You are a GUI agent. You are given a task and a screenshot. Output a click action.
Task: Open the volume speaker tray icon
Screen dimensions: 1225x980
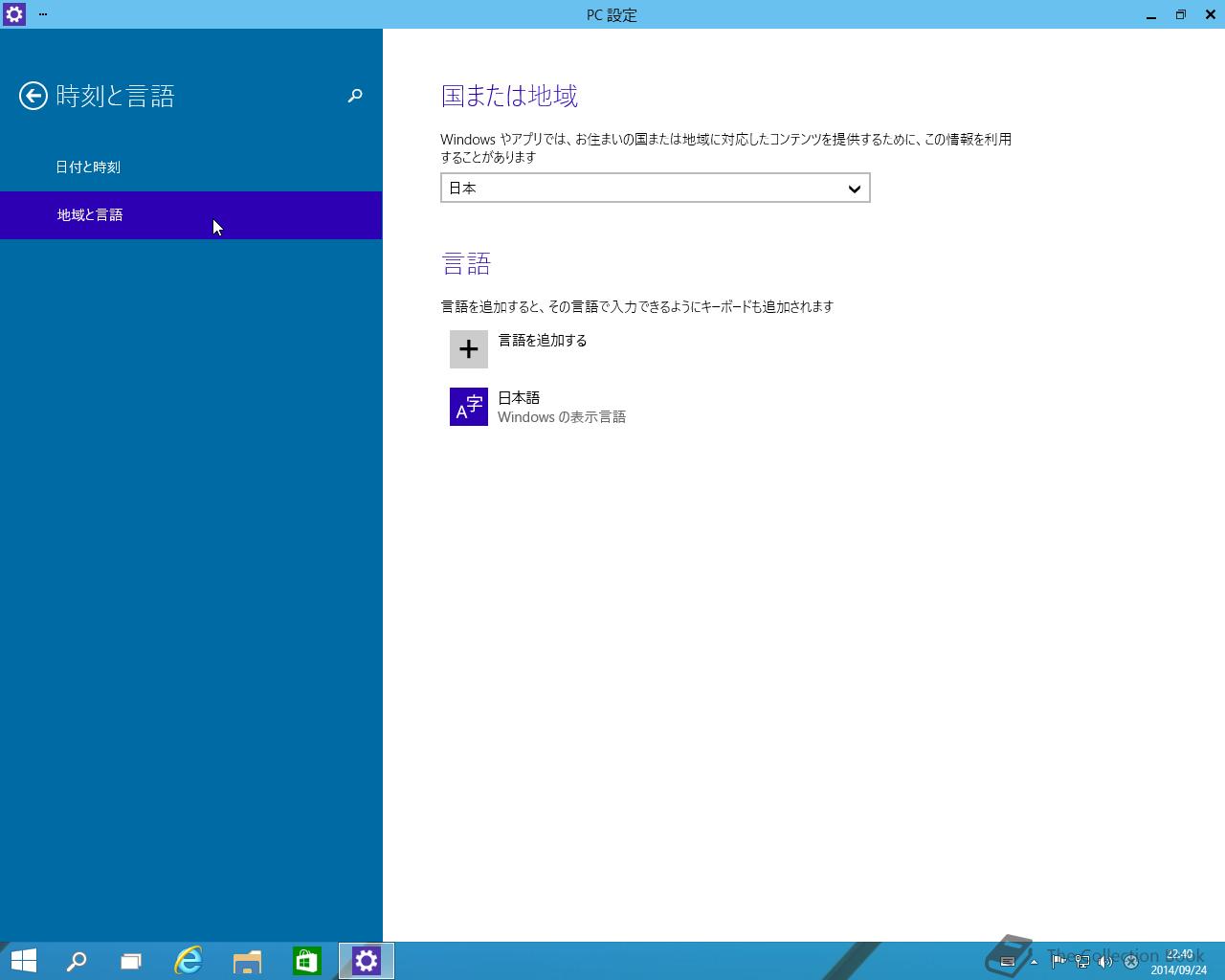point(1105,961)
